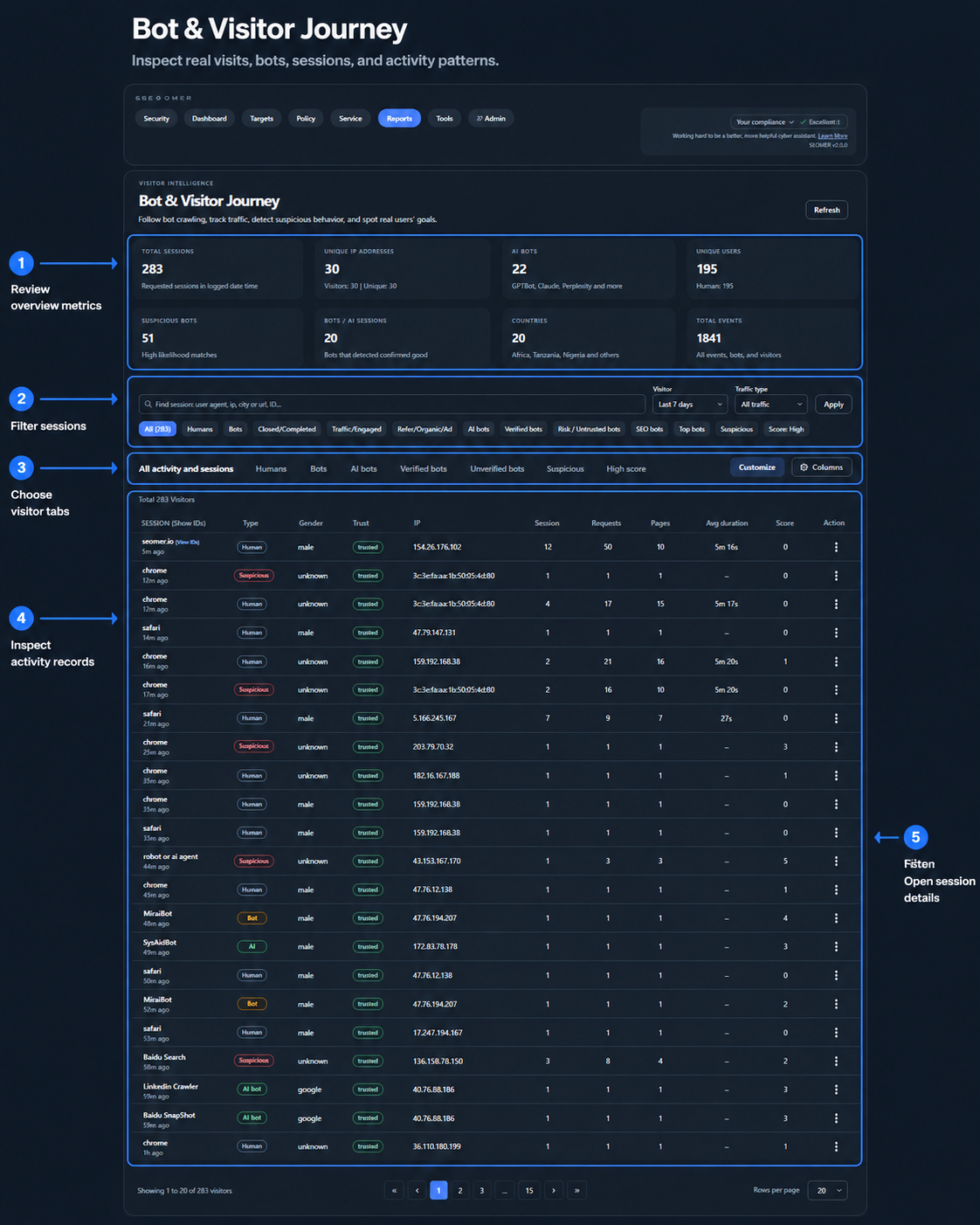
Task: Open action menu for safari 14m ago row
Action: [836, 633]
